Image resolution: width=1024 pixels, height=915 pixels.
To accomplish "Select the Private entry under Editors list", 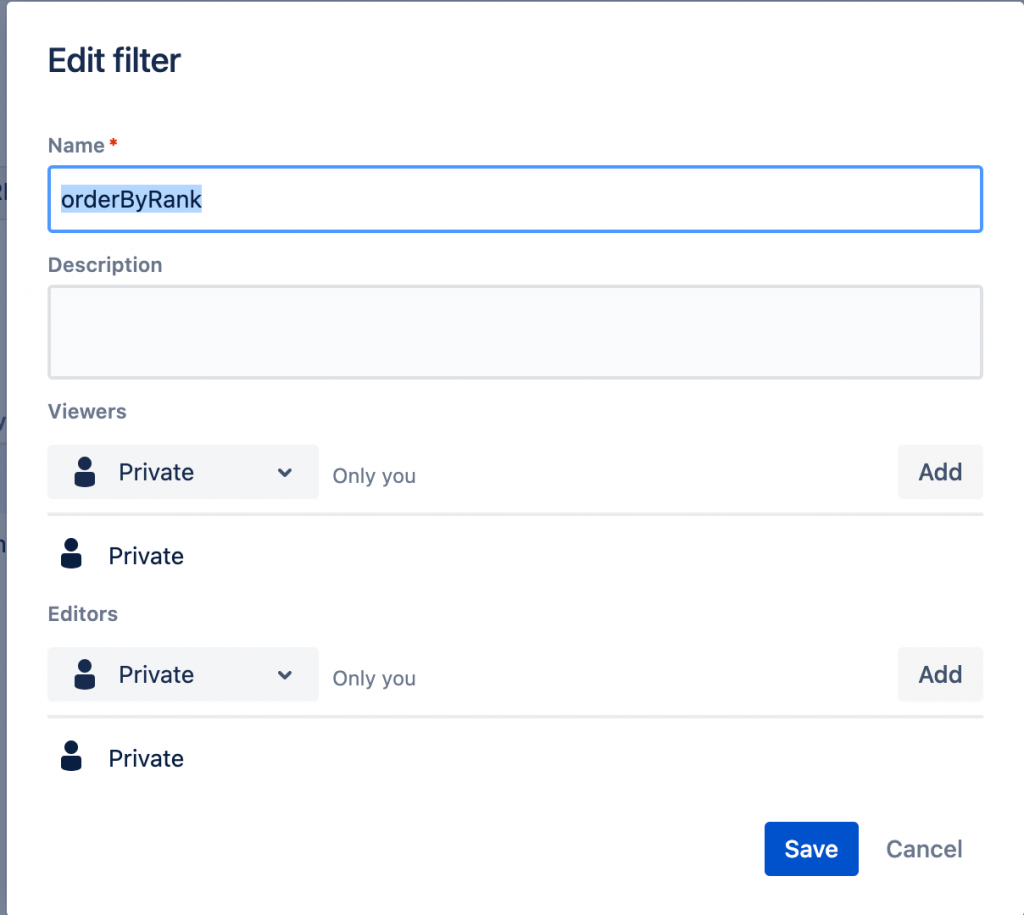I will pyautogui.click(x=146, y=758).
